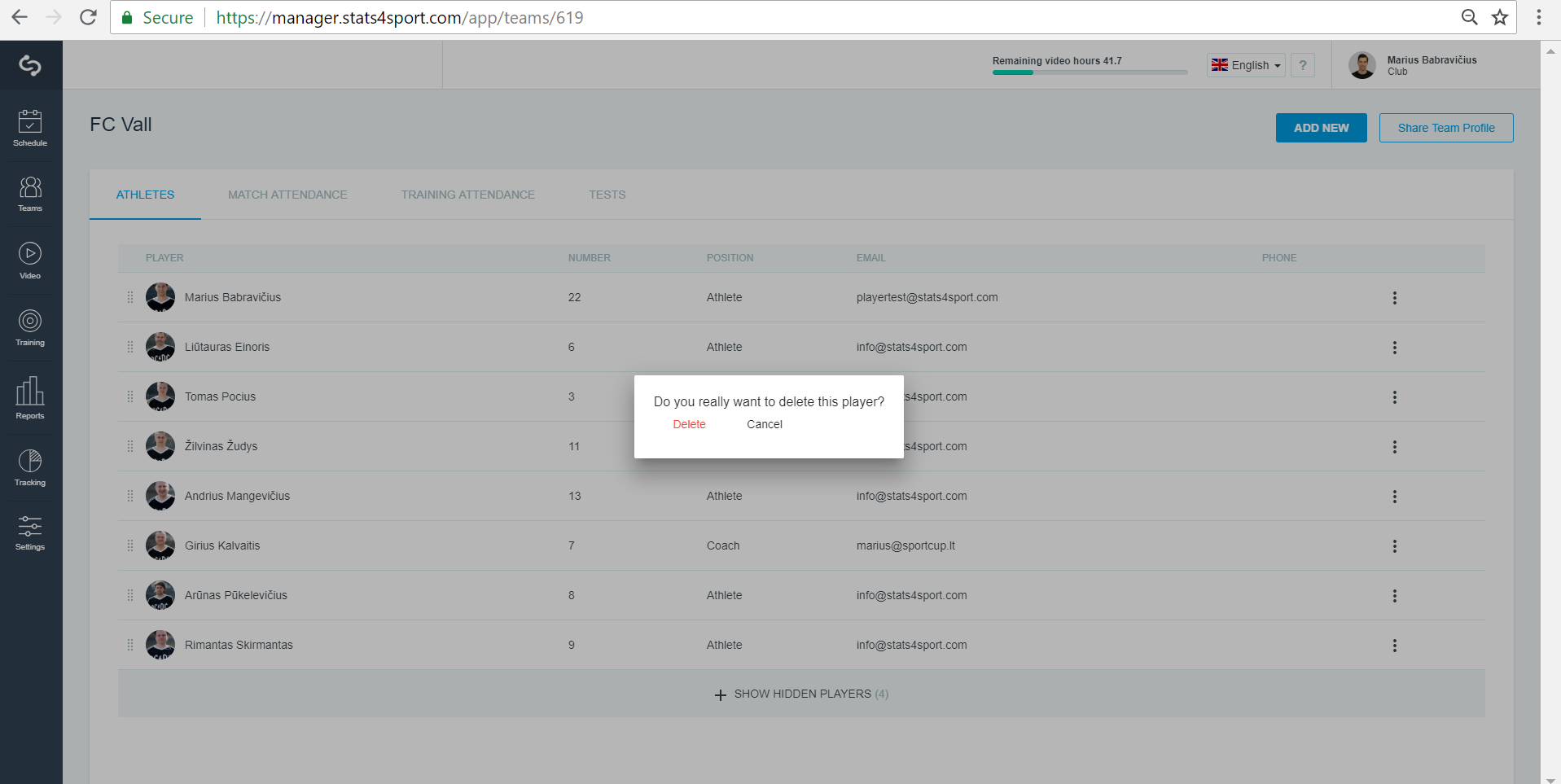Bookmark this page with the star icon
The image size is (1561, 784).
1500,17
